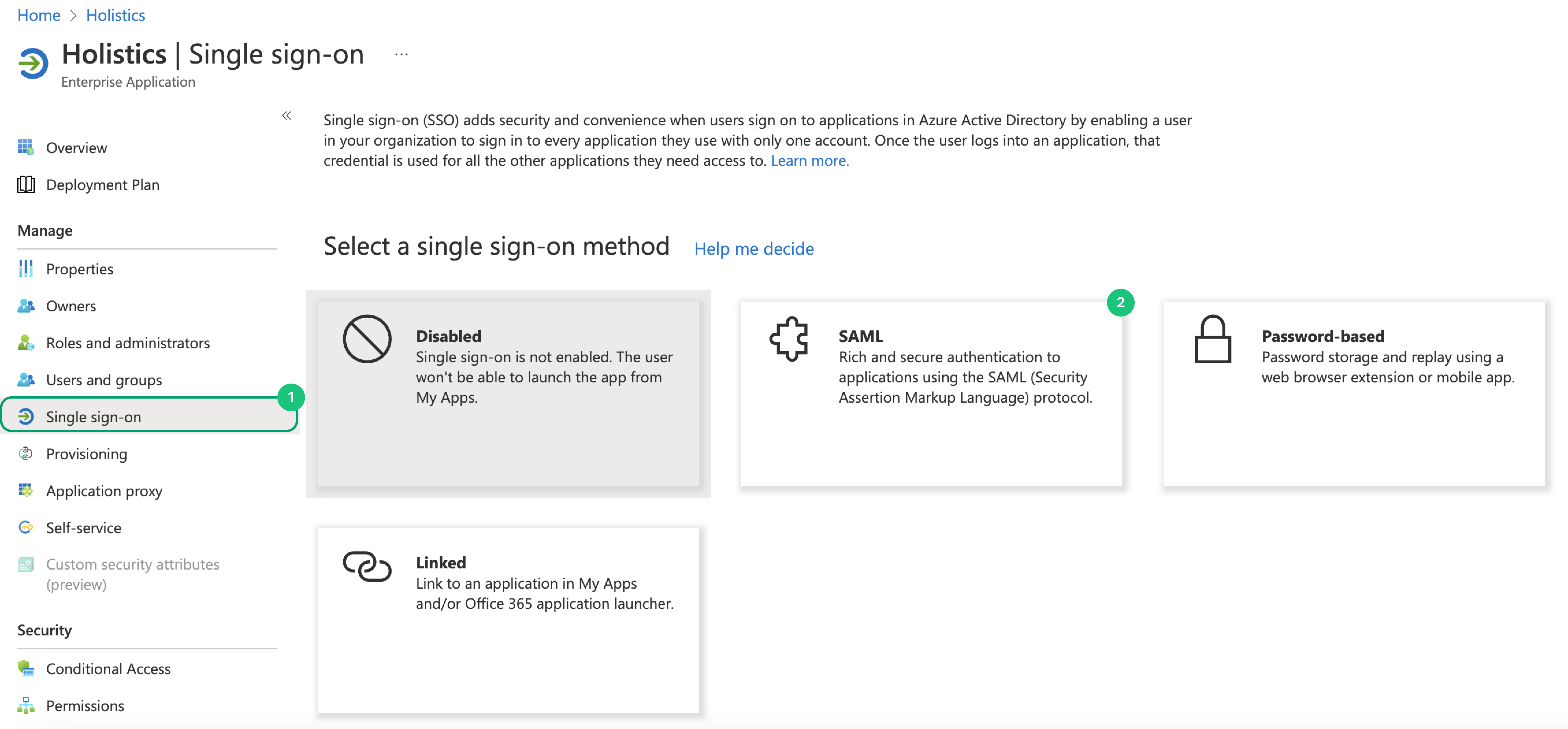1568x729 pixels.
Task: Open the more options ellipsis menu
Action: (x=401, y=55)
